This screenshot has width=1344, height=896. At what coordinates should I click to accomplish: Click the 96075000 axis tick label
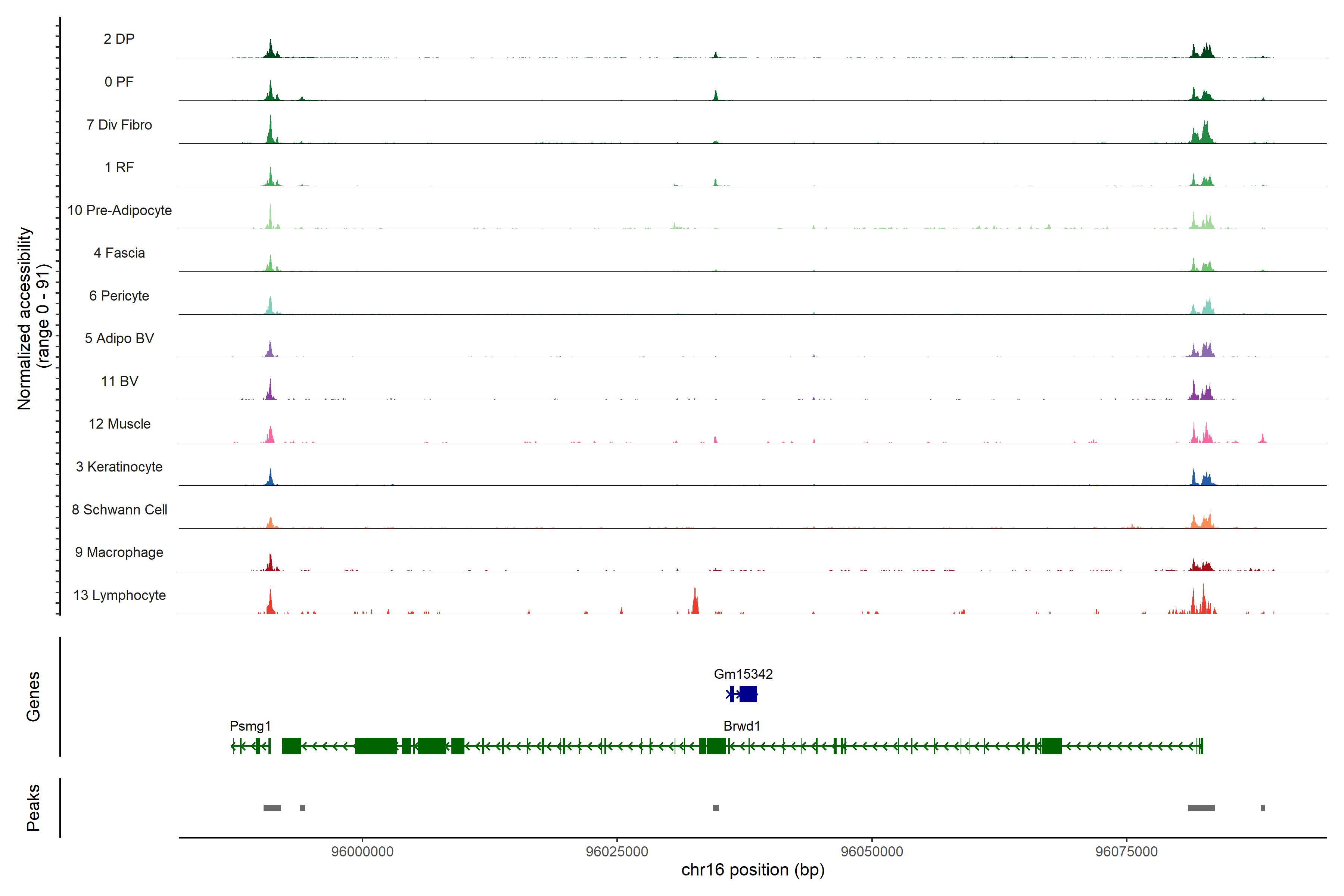click(1126, 852)
